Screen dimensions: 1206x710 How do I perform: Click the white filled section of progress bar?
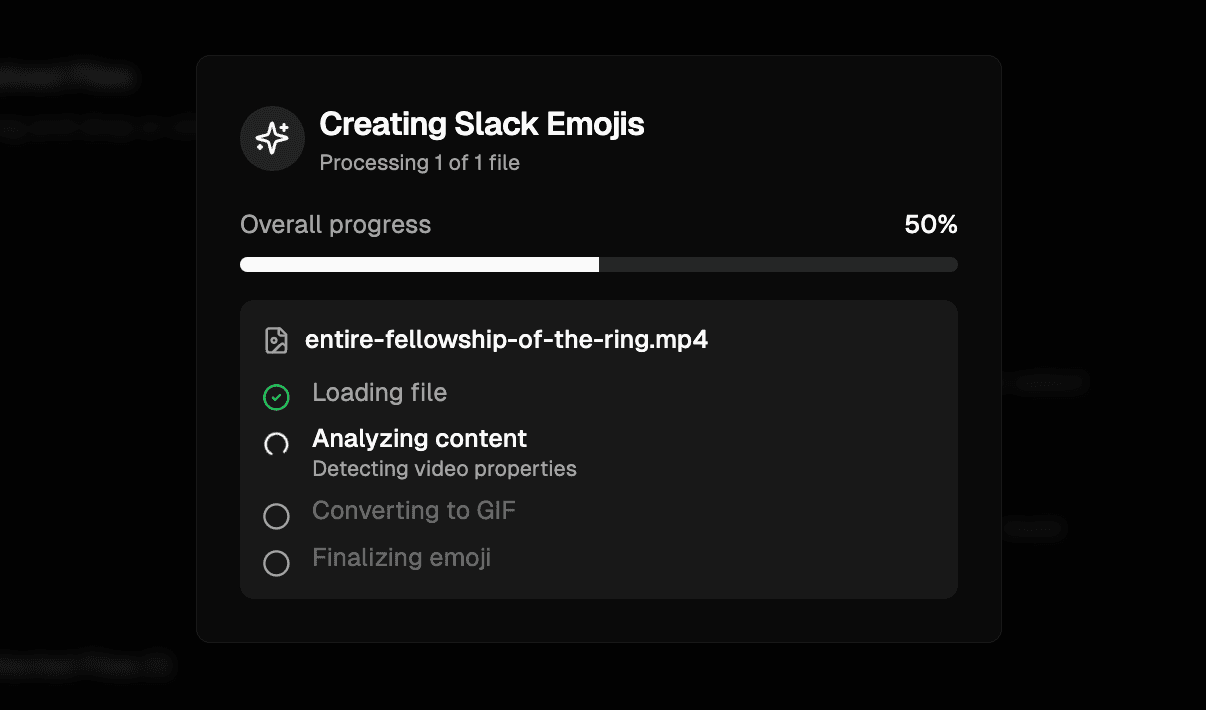coord(419,265)
